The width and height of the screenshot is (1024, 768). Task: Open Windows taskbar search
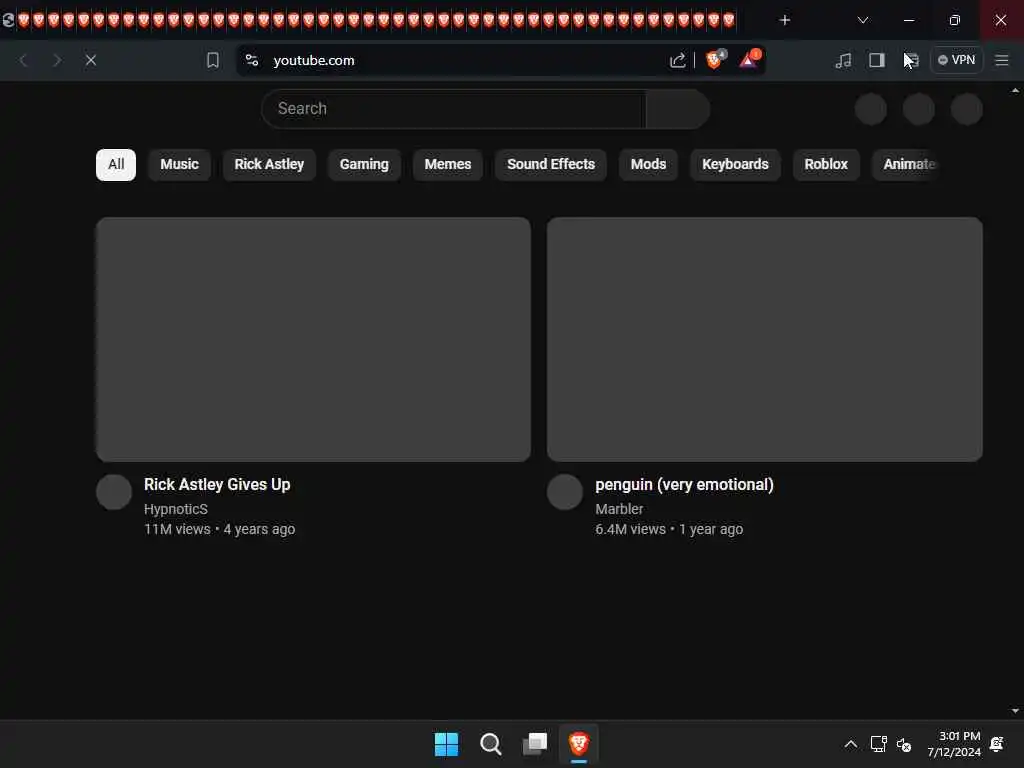[490, 744]
